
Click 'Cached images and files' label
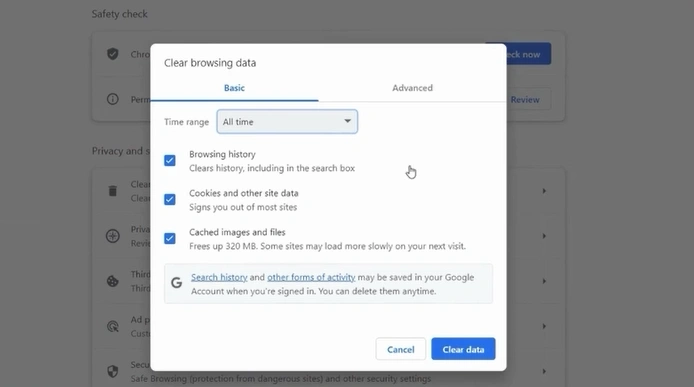[x=237, y=232]
